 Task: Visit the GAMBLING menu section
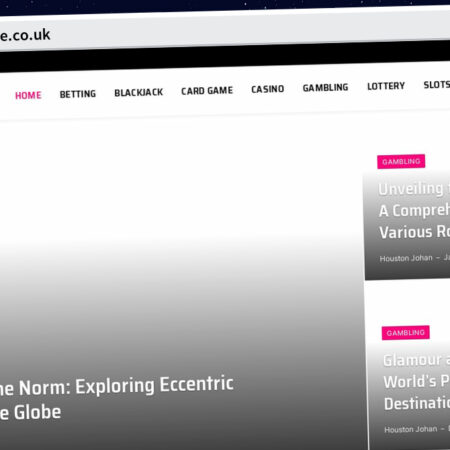click(325, 88)
